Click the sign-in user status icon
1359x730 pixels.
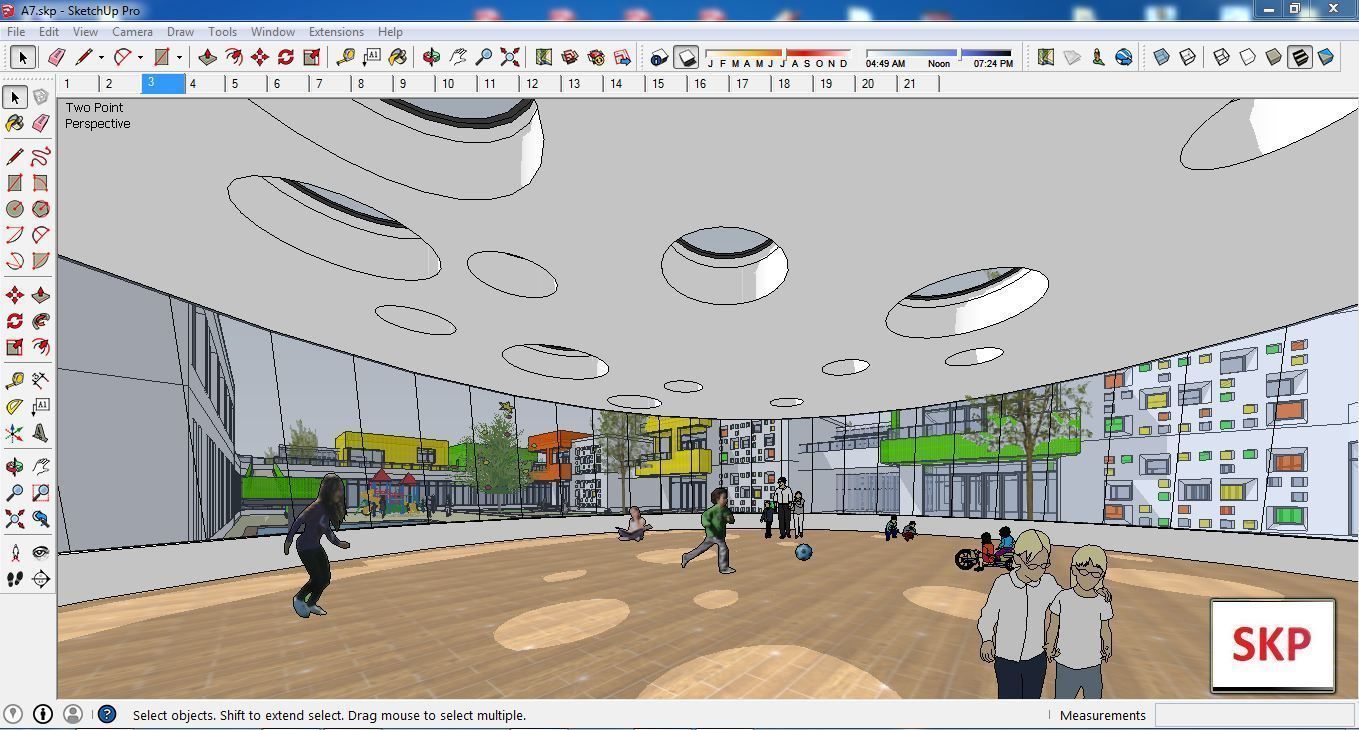pyautogui.click(x=73, y=714)
